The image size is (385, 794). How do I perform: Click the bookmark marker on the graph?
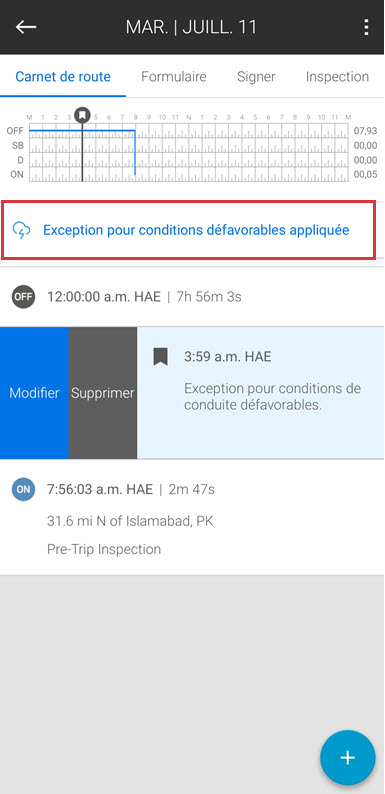coord(82,115)
